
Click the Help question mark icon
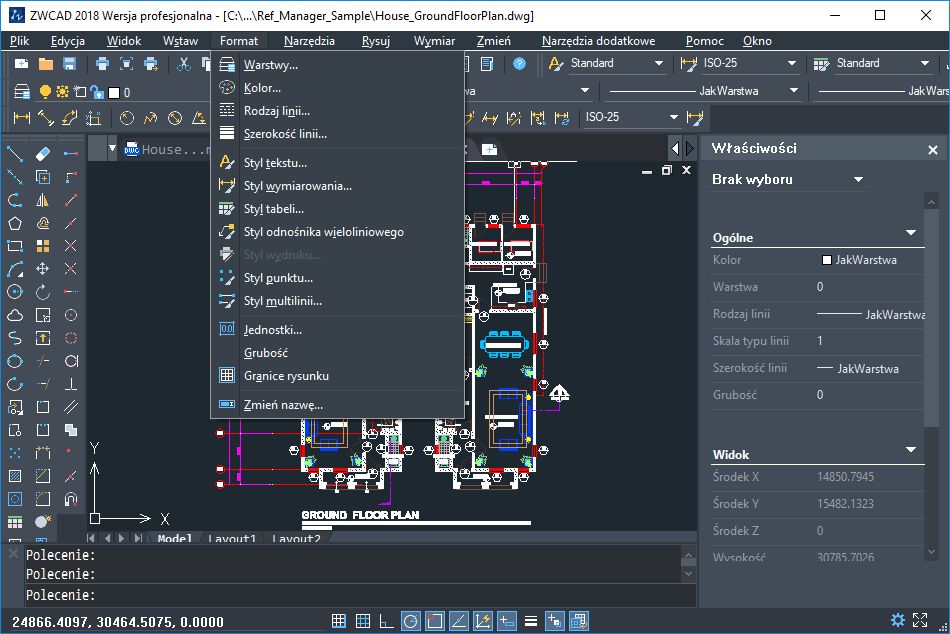click(x=519, y=64)
